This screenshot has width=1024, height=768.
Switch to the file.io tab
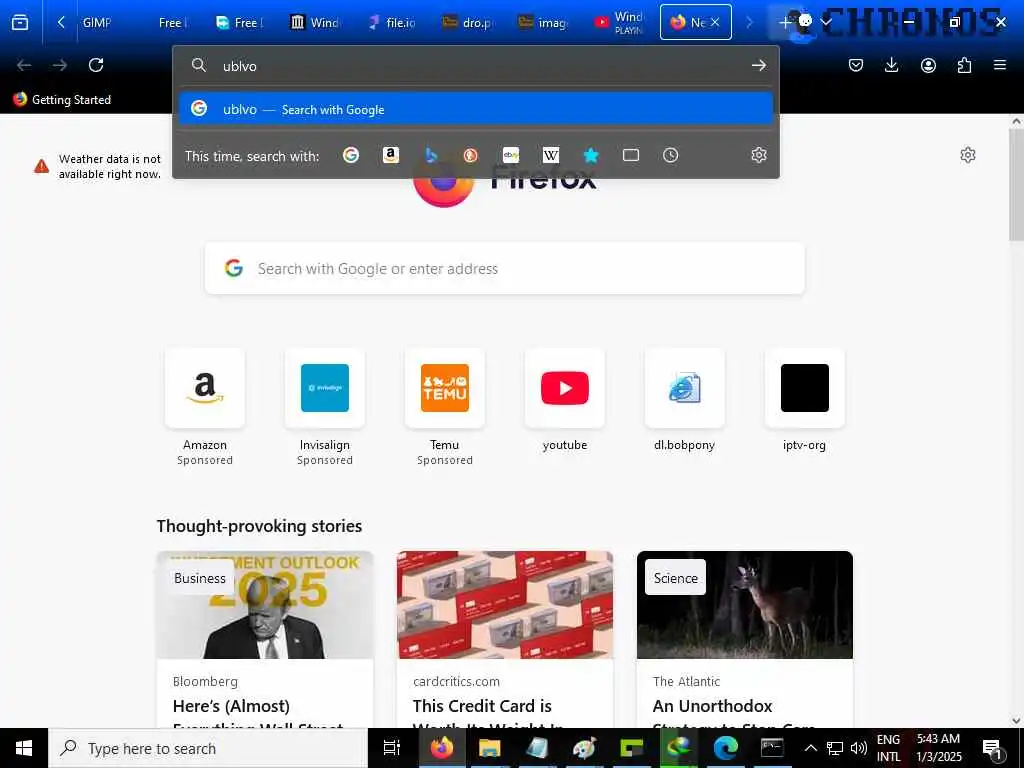click(x=392, y=22)
